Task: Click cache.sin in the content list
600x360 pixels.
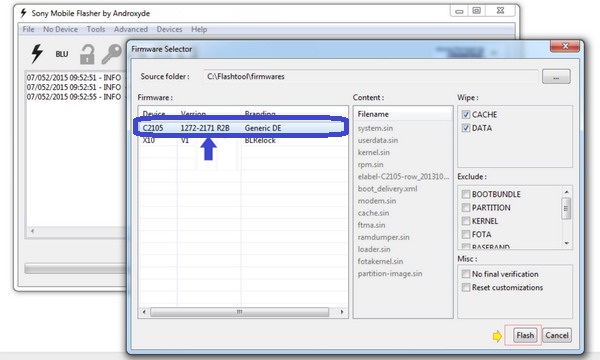Action: click(373, 213)
